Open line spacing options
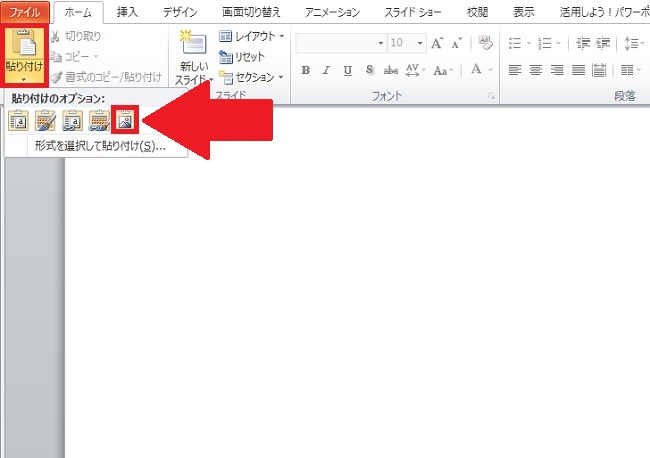The height and width of the screenshot is (458, 650). [634, 43]
